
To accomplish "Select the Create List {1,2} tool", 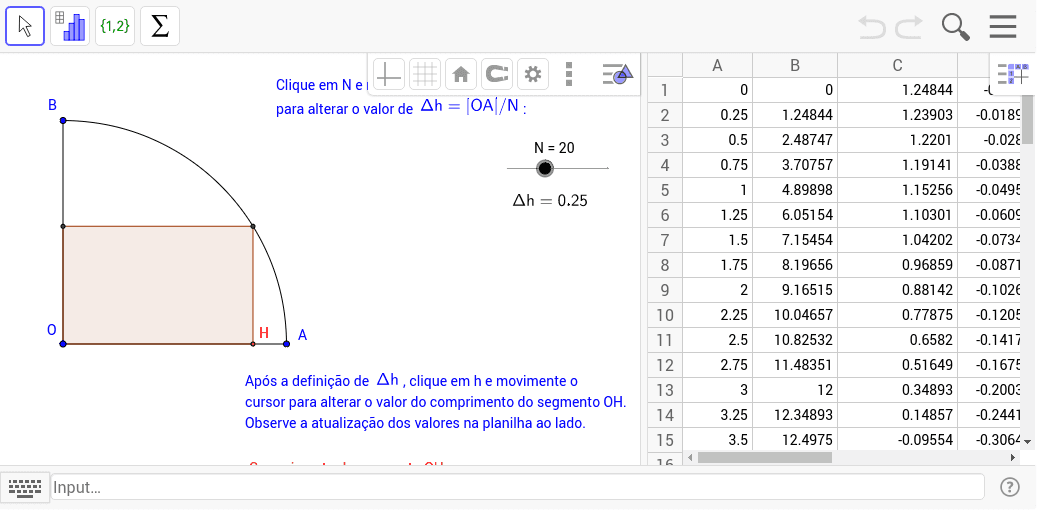I will pyautogui.click(x=115, y=26).
